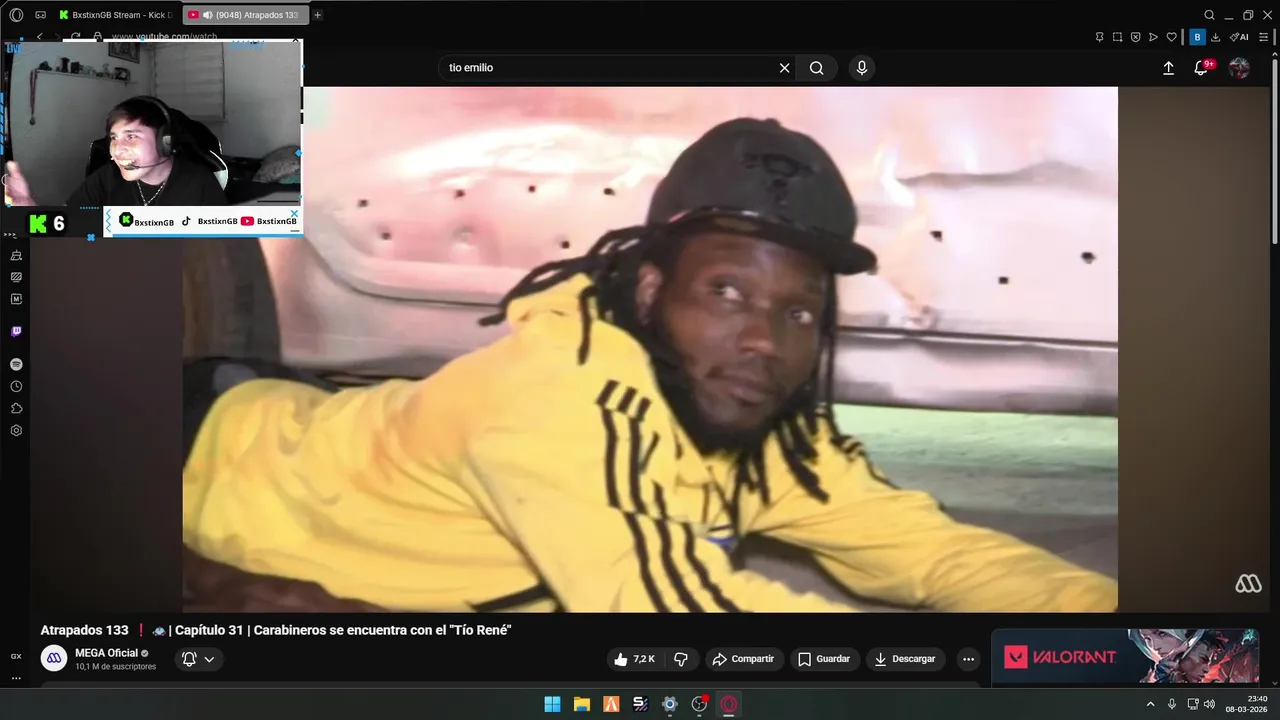Open the orange A app in taskbar
Image resolution: width=1280 pixels, height=720 pixels.
(x=611, y=704)
